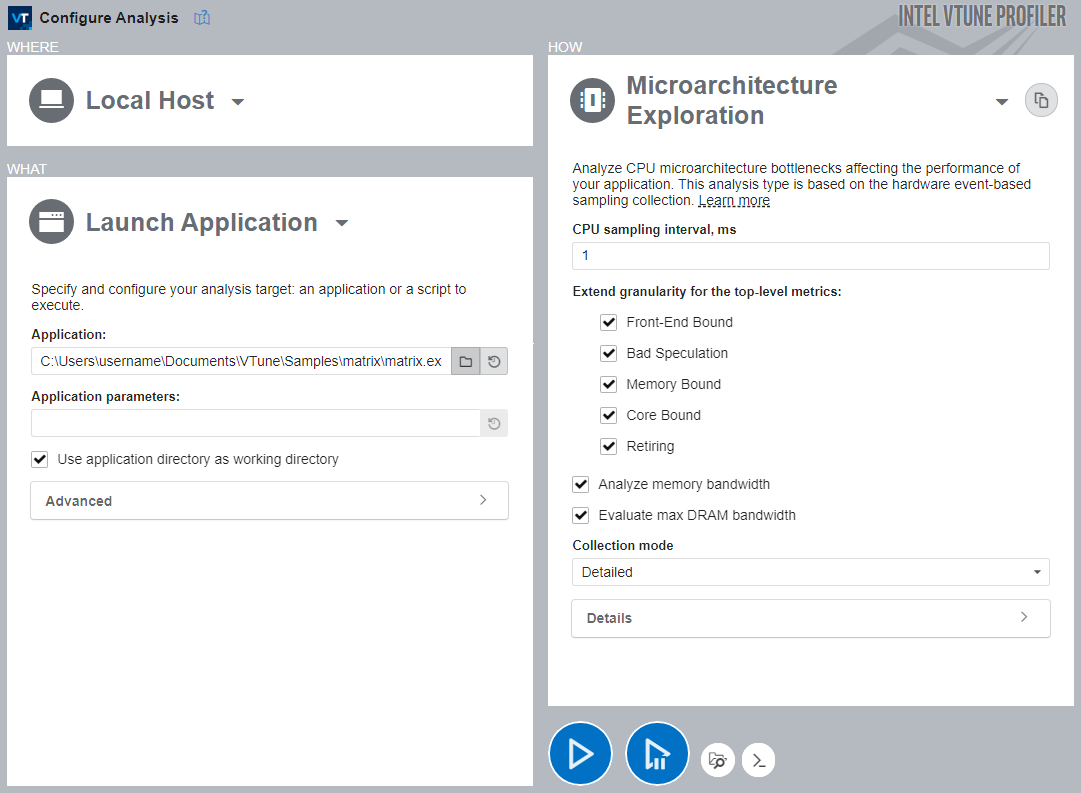Disable Analyze memory bandwidth
Screen dimensions: 1081x793
pyautogui.click(x=581, y=484)
